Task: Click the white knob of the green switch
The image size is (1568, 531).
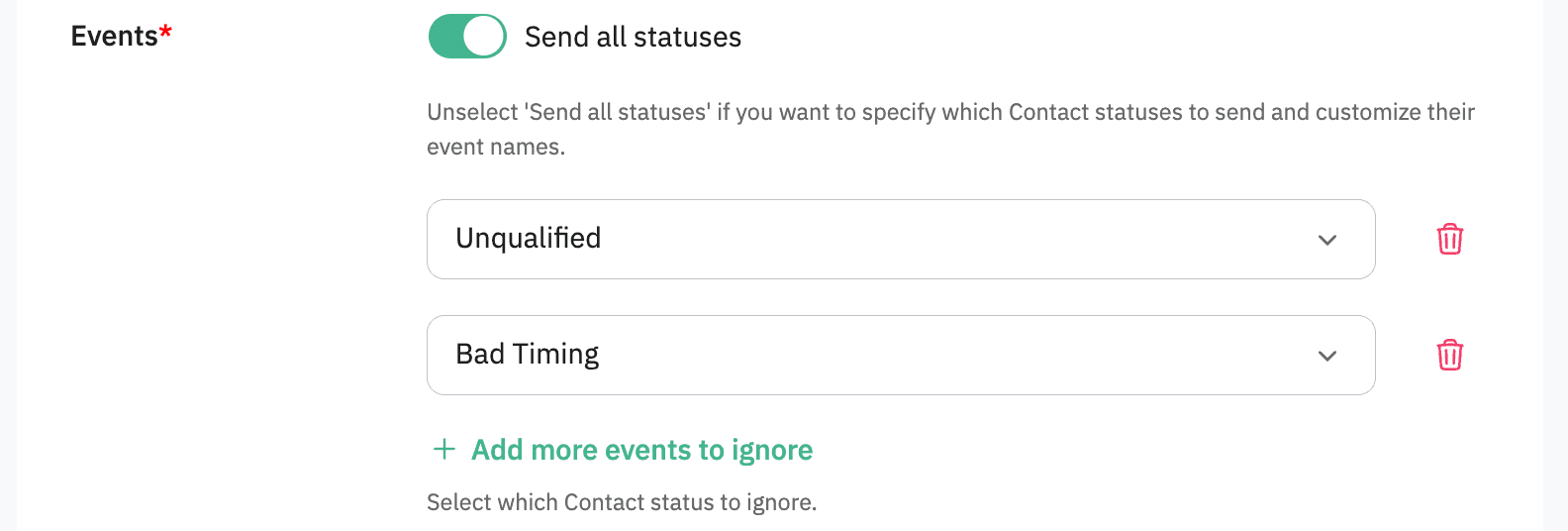Action: pos(484,37)
